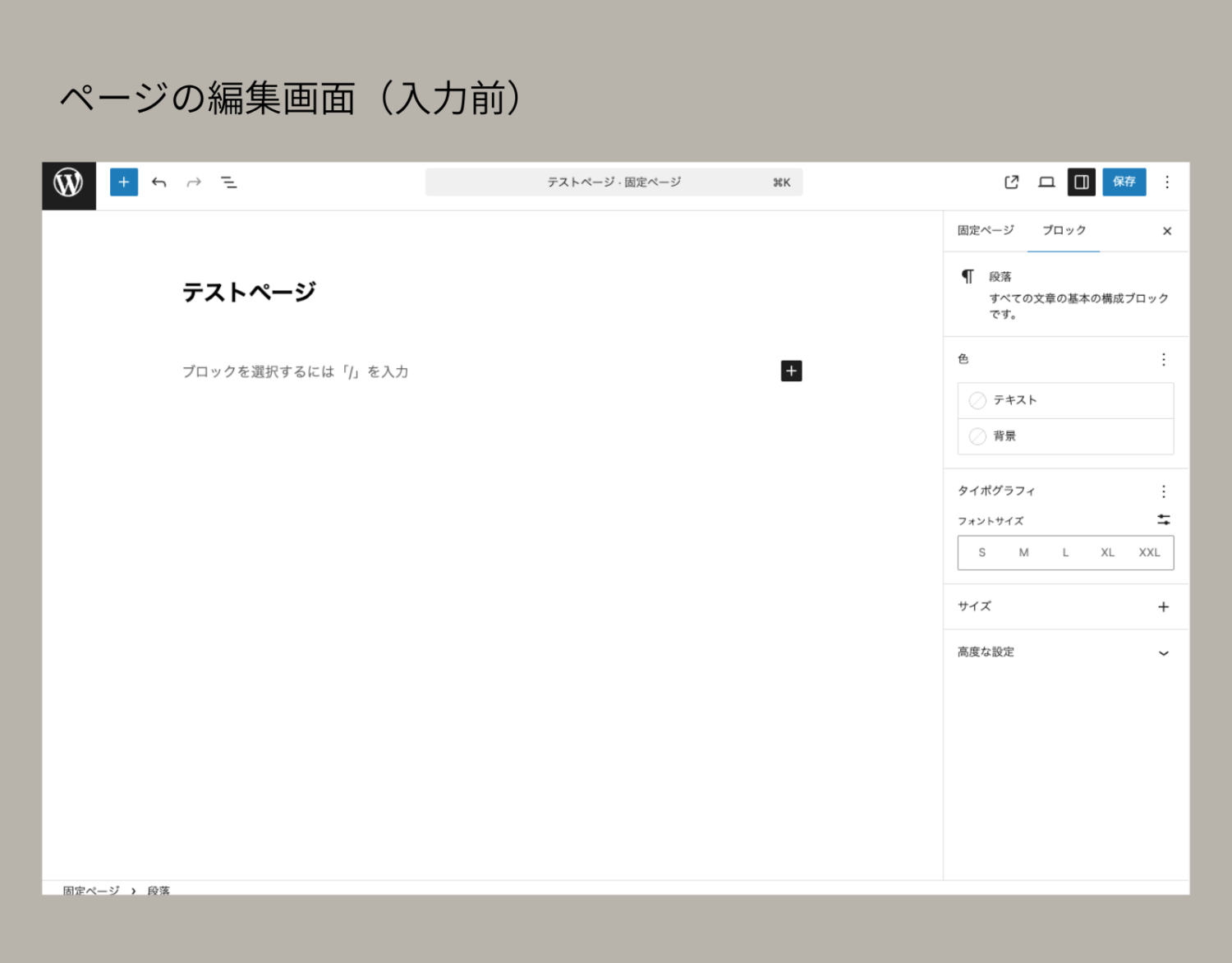
Task: Click the WordPress logo icon
Action: click(69, 182)
